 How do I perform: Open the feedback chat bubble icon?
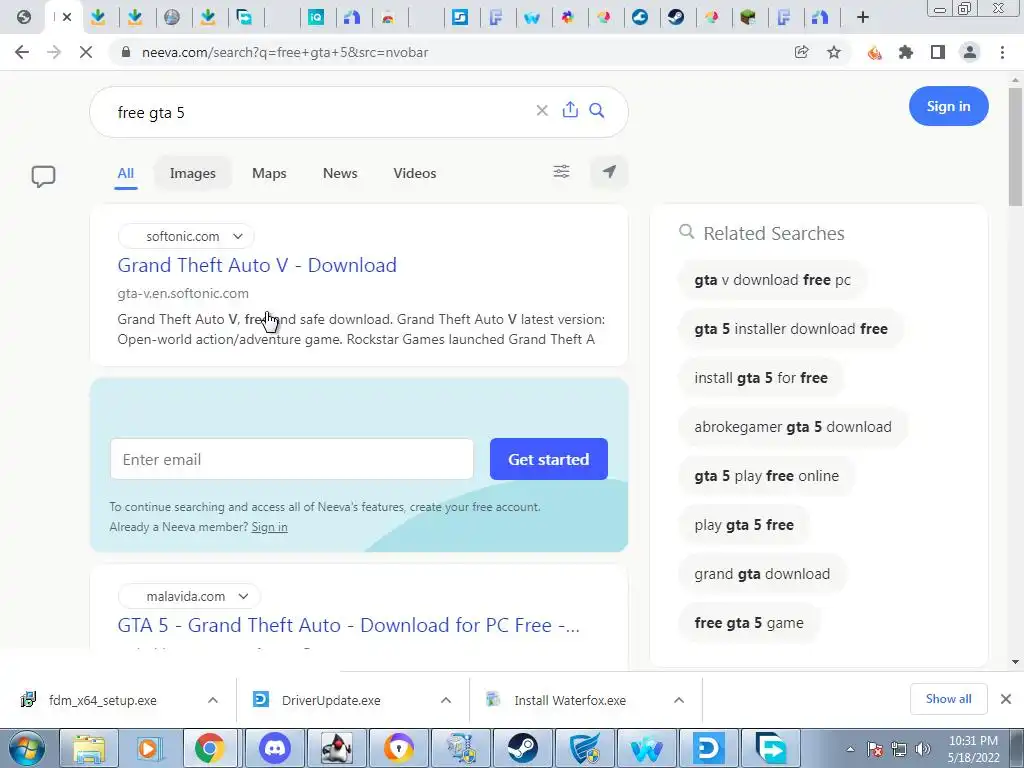(x=43, y=176)
